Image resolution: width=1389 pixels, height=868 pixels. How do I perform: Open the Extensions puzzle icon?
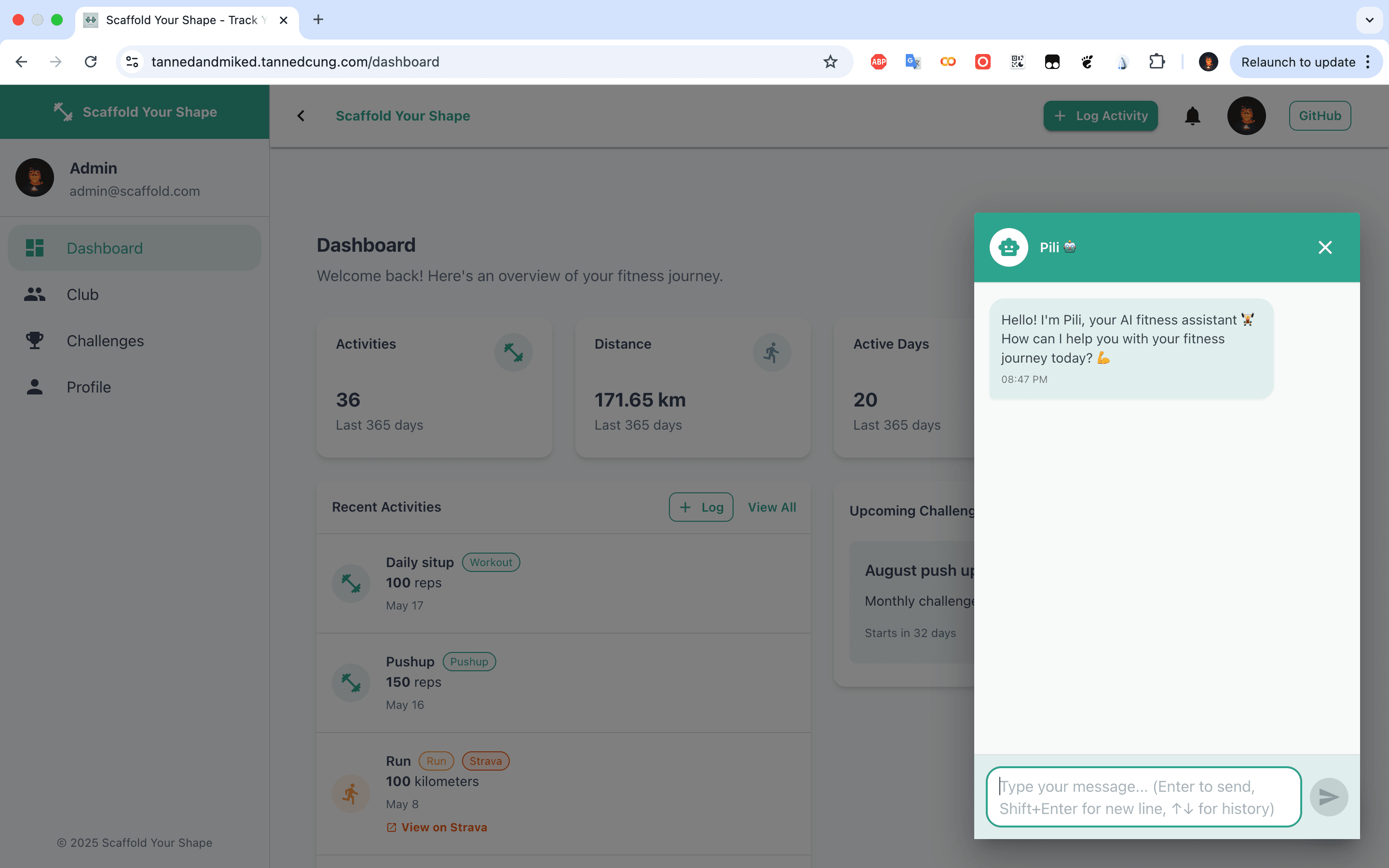pyautogui.click(x=1157, y=61)
